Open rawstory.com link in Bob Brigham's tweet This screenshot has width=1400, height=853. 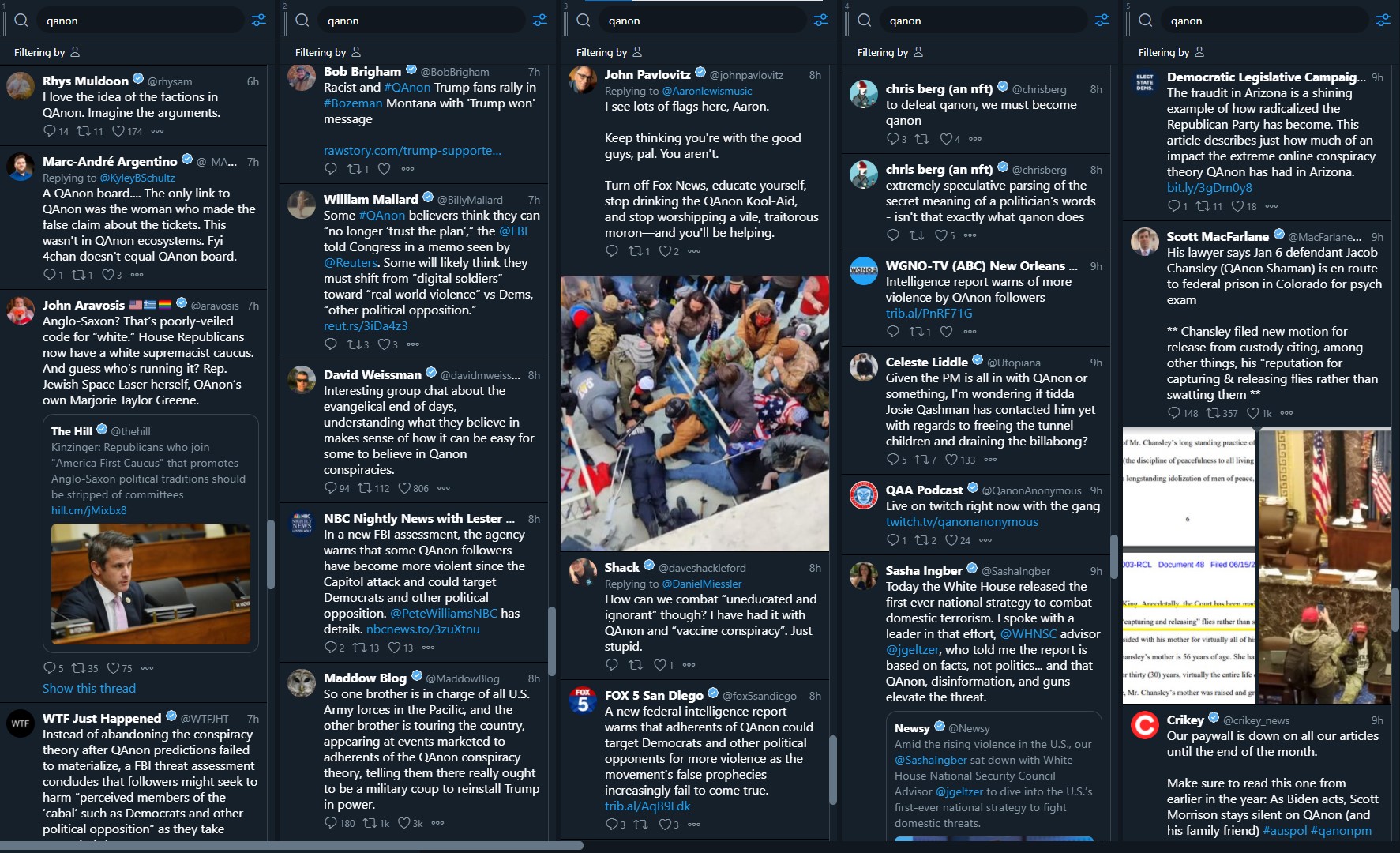pos(412,151)
